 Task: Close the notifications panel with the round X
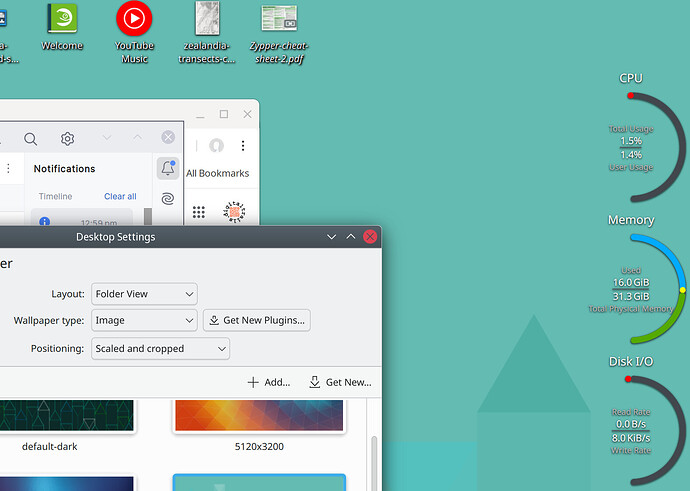[x=168, y=137]
